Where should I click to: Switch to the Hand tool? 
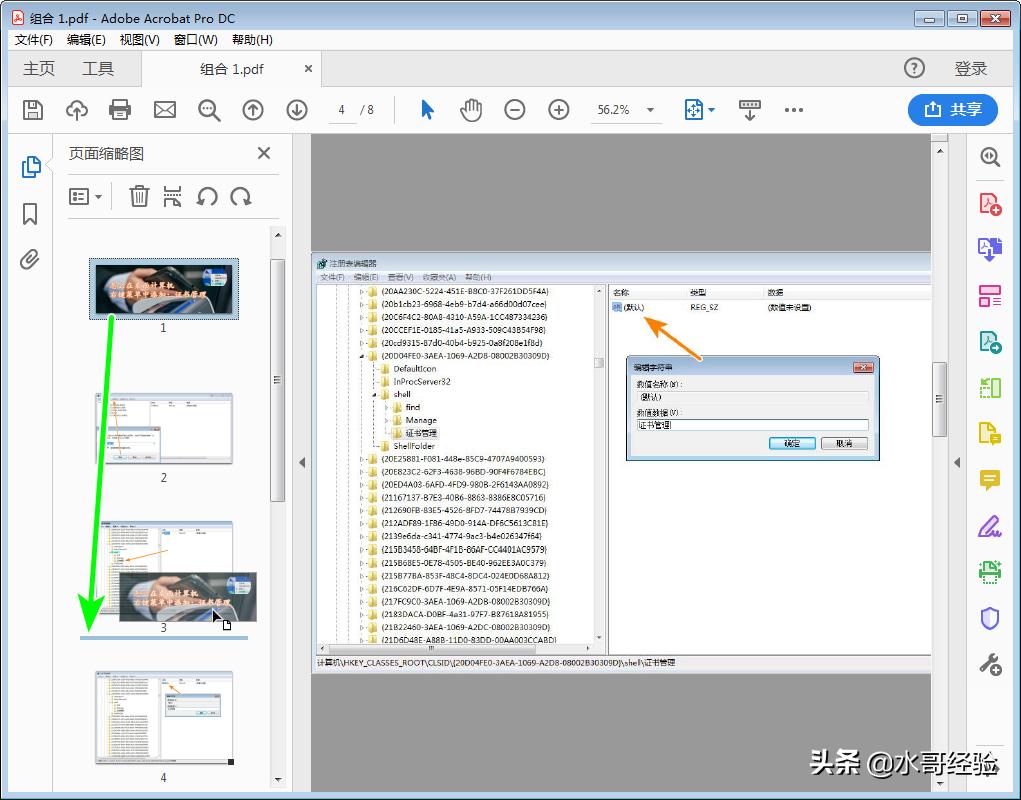[470, 110]
